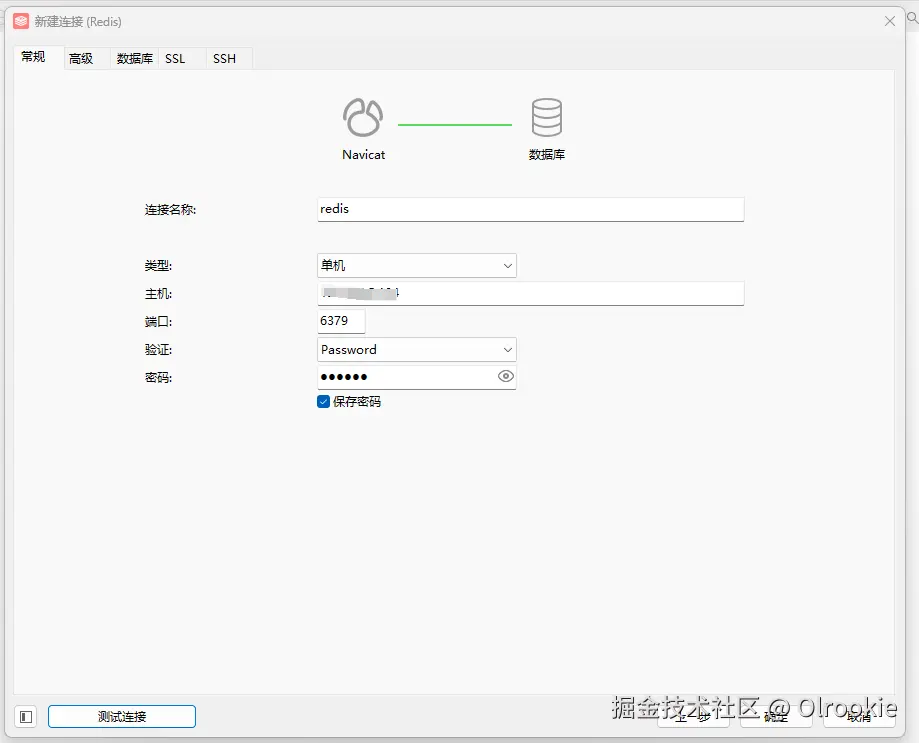919x743 pixels.
Task: Click the 上一步 button
Action: 693,717
